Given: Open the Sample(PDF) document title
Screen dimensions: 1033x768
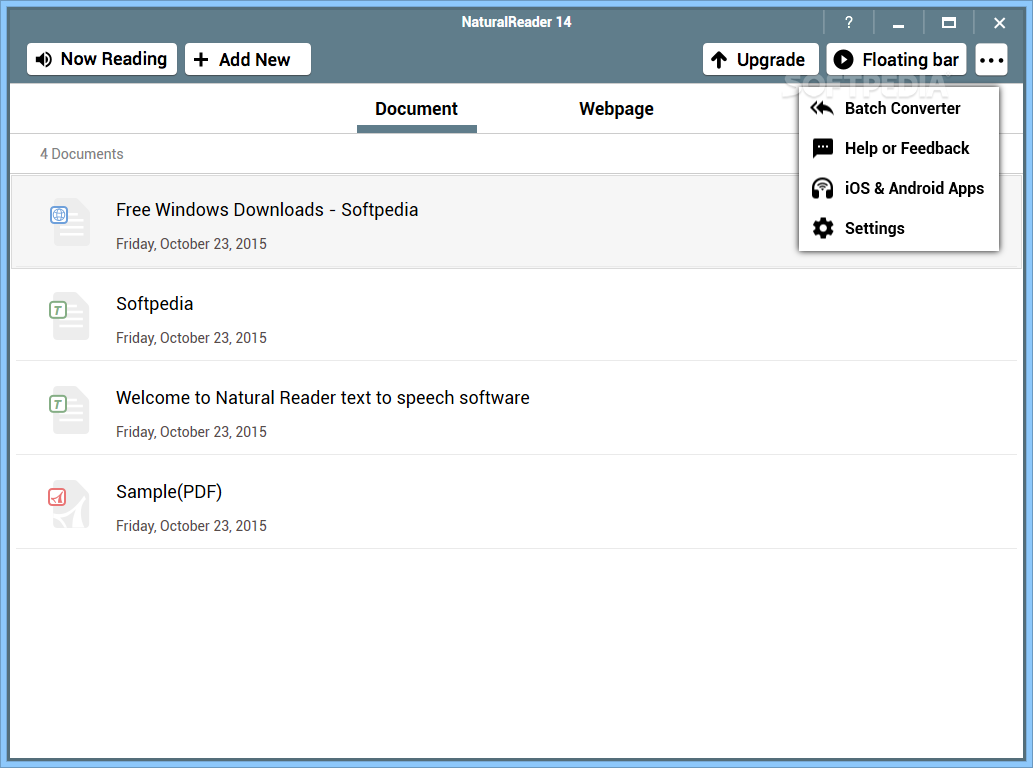Looking at the screenshot, I should (169, 492).
